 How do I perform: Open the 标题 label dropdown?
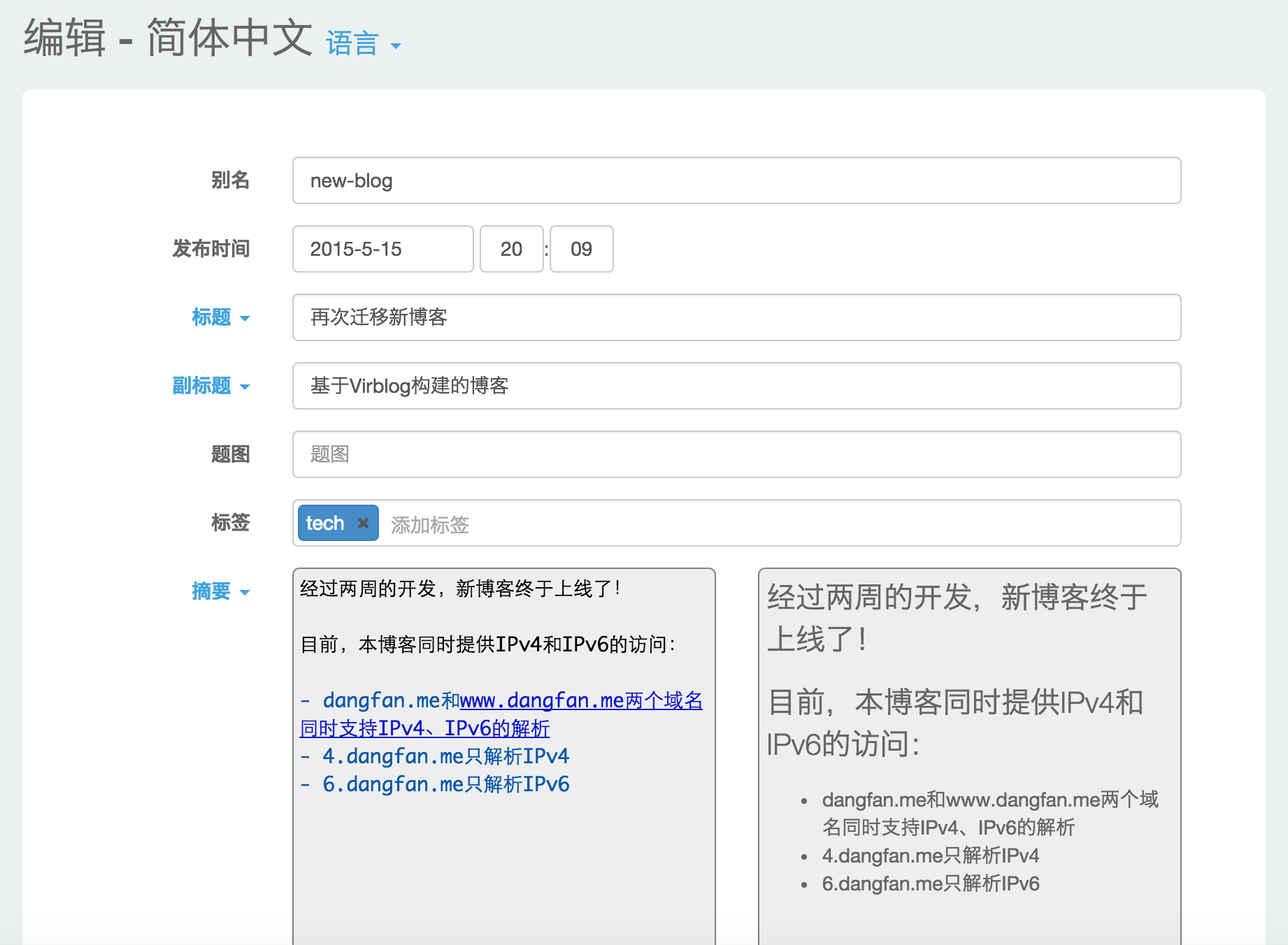coord(220,317)
